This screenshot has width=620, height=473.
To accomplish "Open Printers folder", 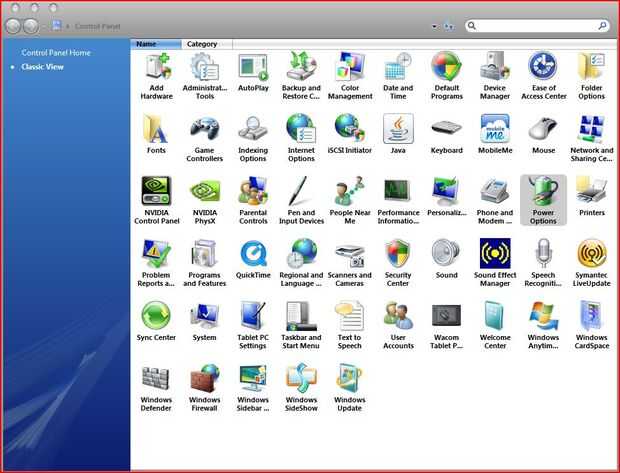I will coord(592,197).
